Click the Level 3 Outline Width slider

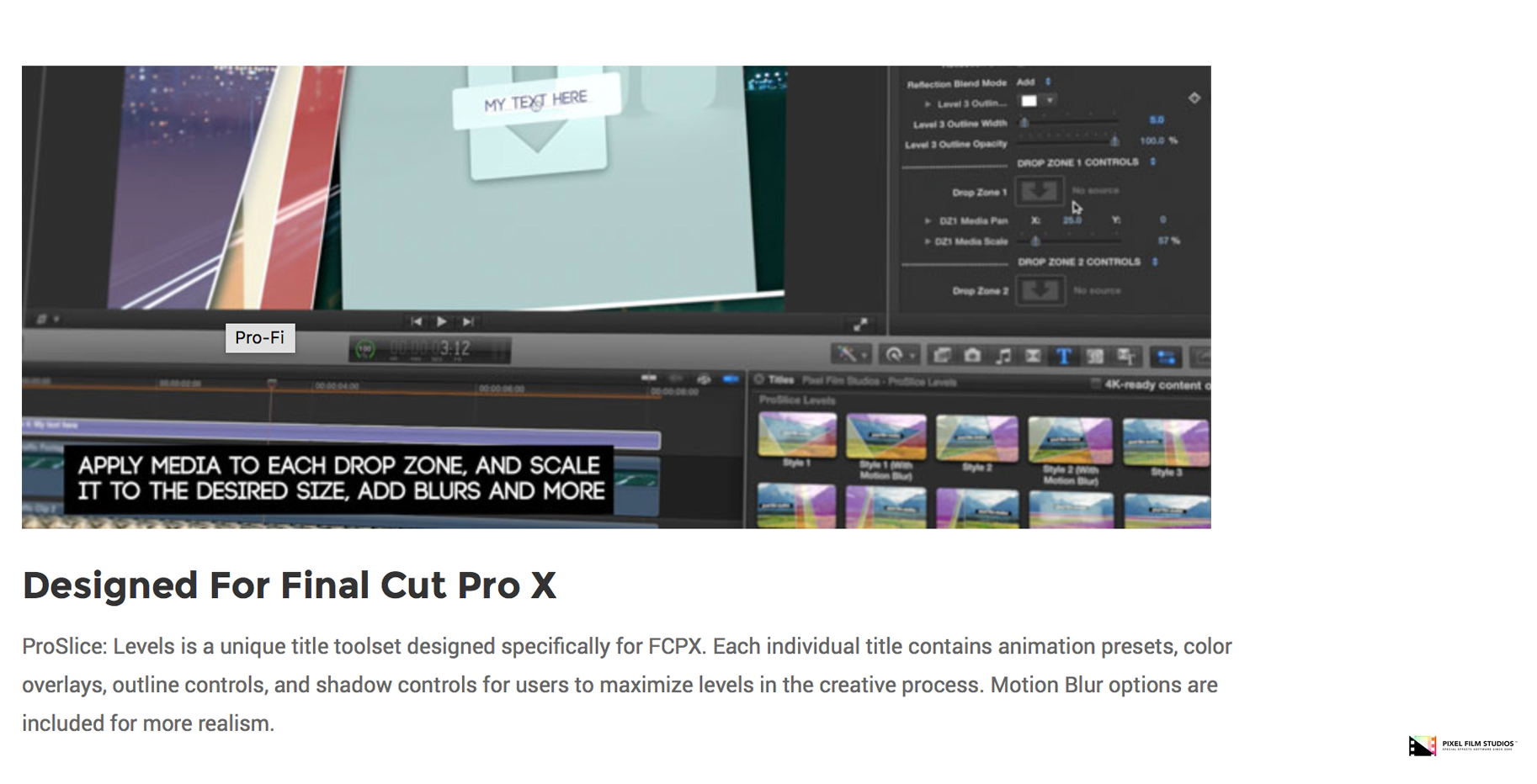pyautogui.click(x=1069, y=123)
